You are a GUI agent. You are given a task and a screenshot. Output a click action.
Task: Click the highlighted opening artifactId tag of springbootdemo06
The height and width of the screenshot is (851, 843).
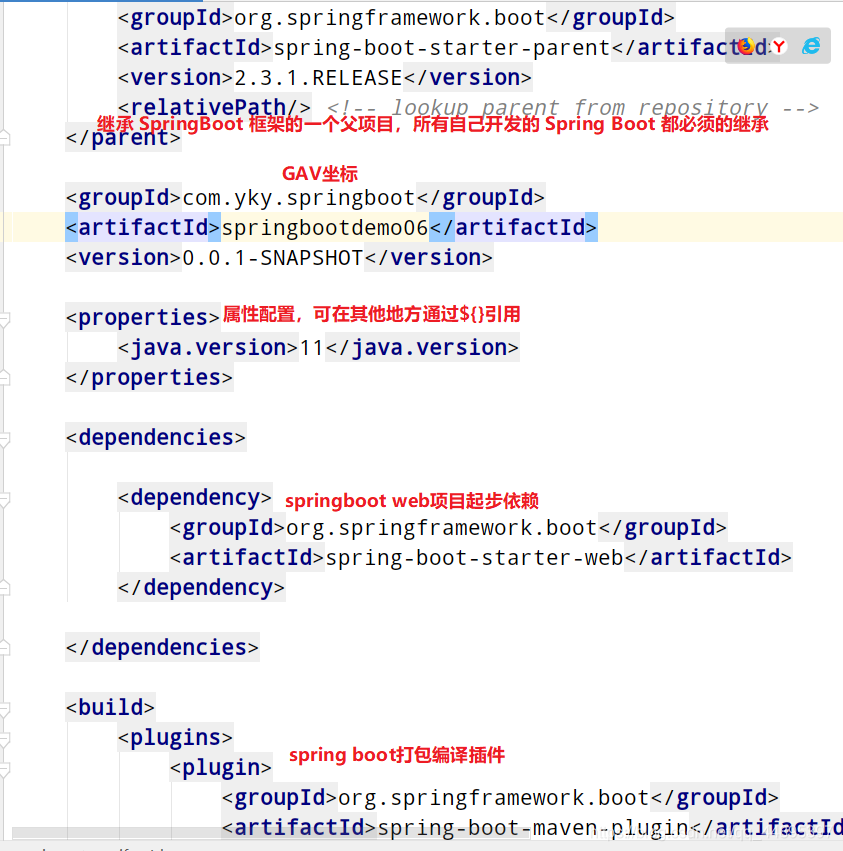pyautogui.click(x=143, y=227)
